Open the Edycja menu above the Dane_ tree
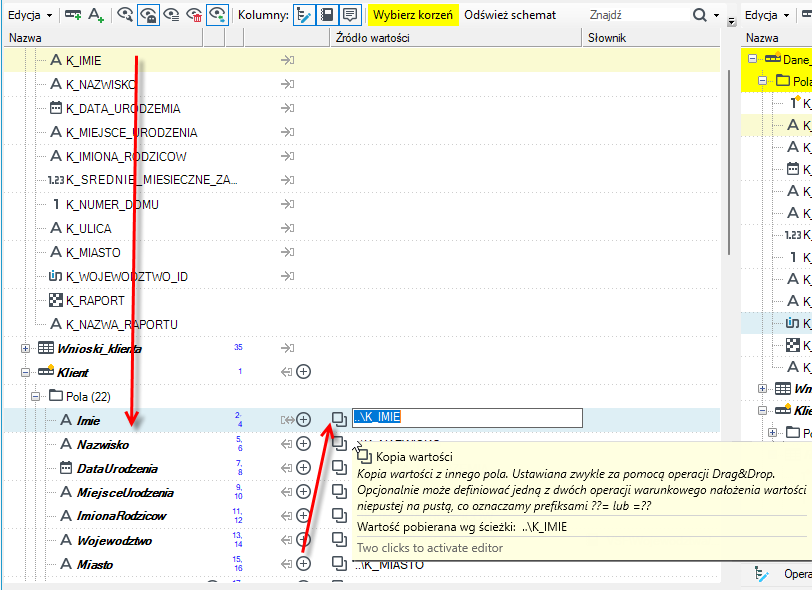The image size is (812, 590). click(767, 15)
